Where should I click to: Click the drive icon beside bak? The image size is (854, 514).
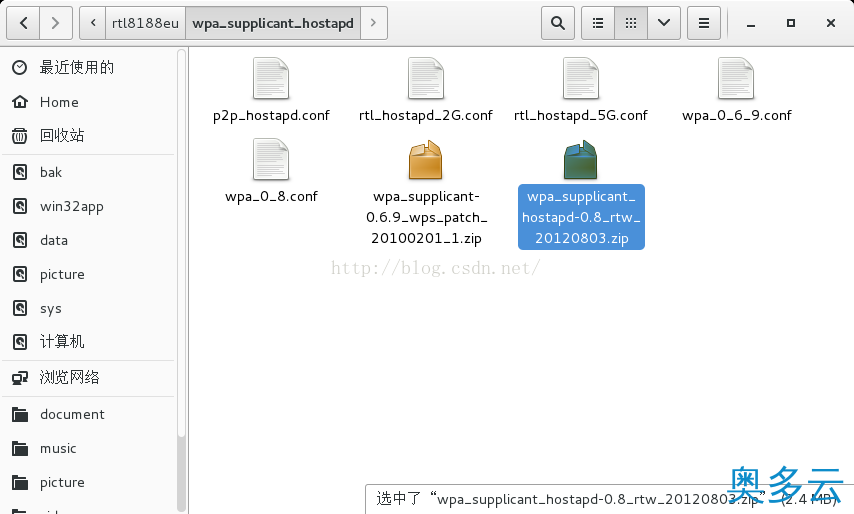[x=20, y=173]
